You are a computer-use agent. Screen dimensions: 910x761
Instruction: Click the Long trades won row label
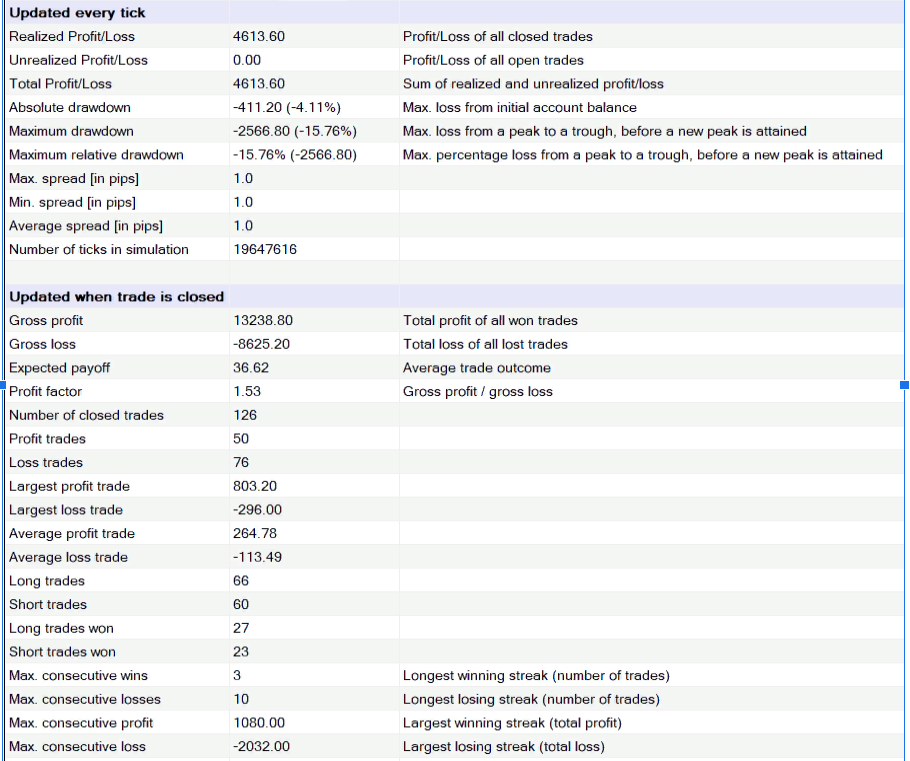coord(61,628)
